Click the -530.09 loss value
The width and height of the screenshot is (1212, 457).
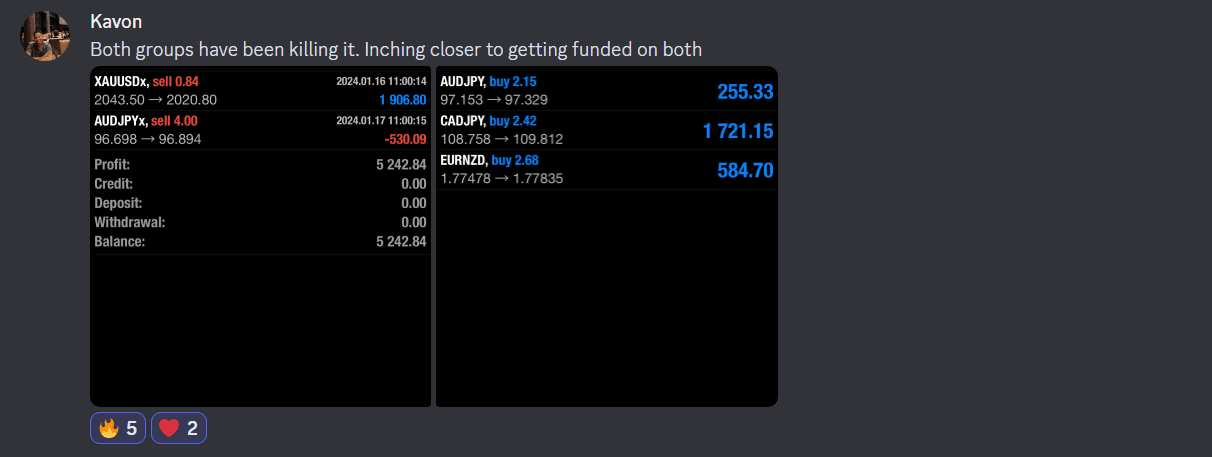(405, 139)
